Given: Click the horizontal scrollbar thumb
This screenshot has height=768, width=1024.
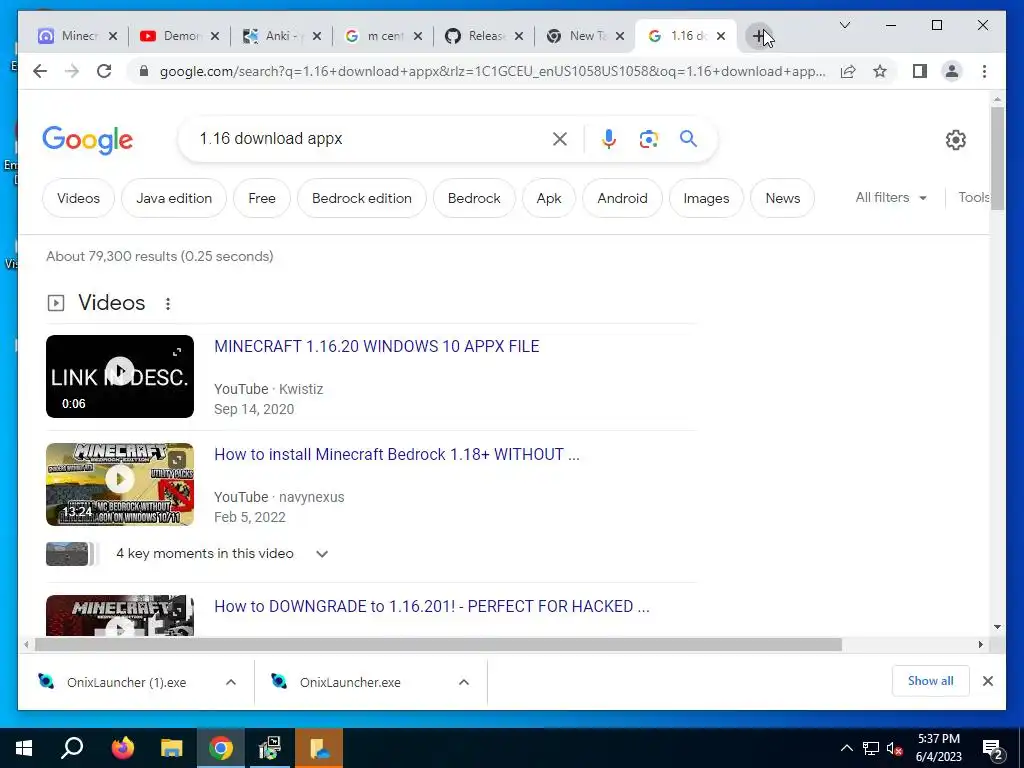Looking at the screenshot, I should coord(438,645).
